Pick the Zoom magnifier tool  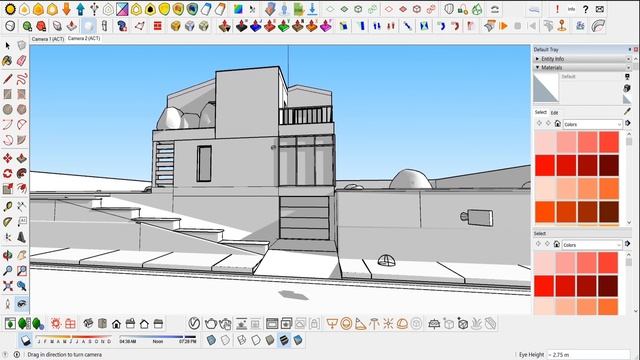click(x=7, y=270)
